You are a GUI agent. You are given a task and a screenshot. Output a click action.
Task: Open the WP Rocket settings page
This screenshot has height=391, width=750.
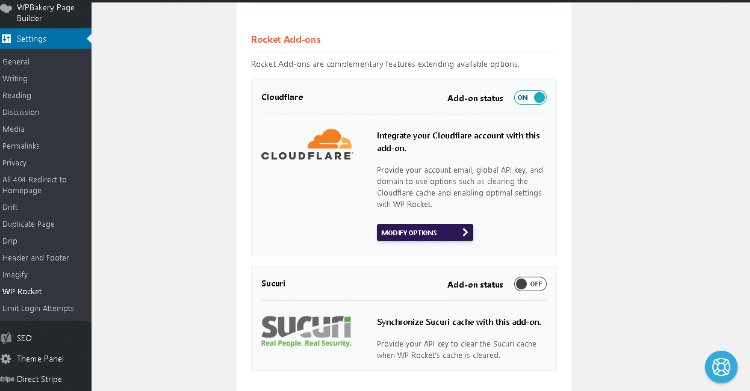[22, 291]
